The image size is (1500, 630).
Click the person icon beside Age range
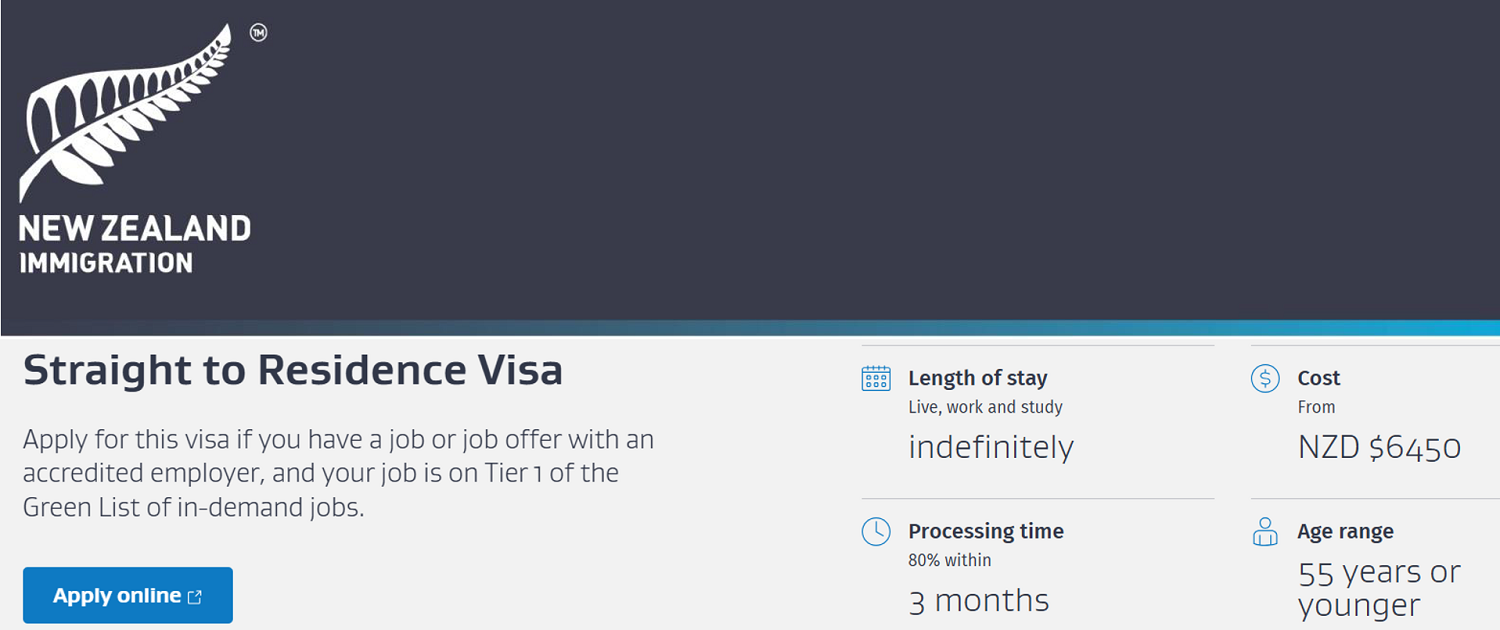click(x=1265, y=531)
